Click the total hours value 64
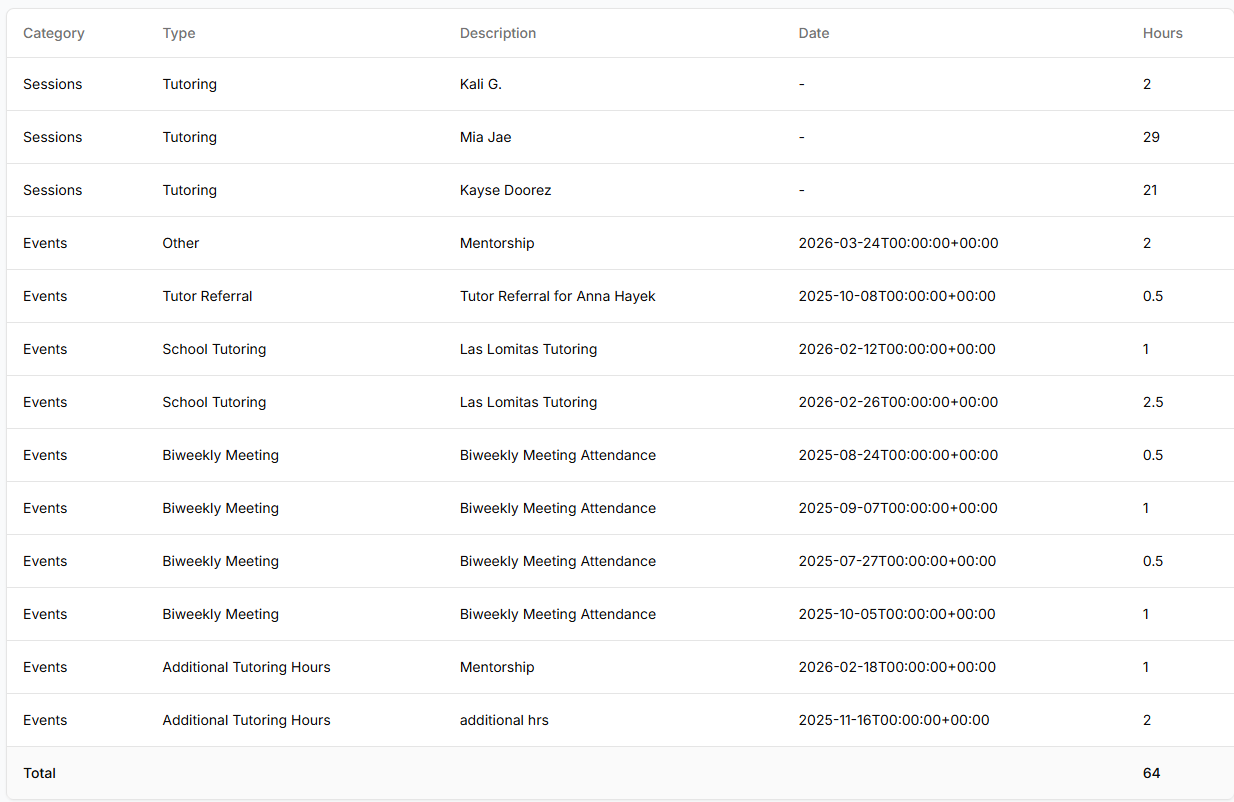The width and height of the screenshot is (1234, 802). [1151, 773]
